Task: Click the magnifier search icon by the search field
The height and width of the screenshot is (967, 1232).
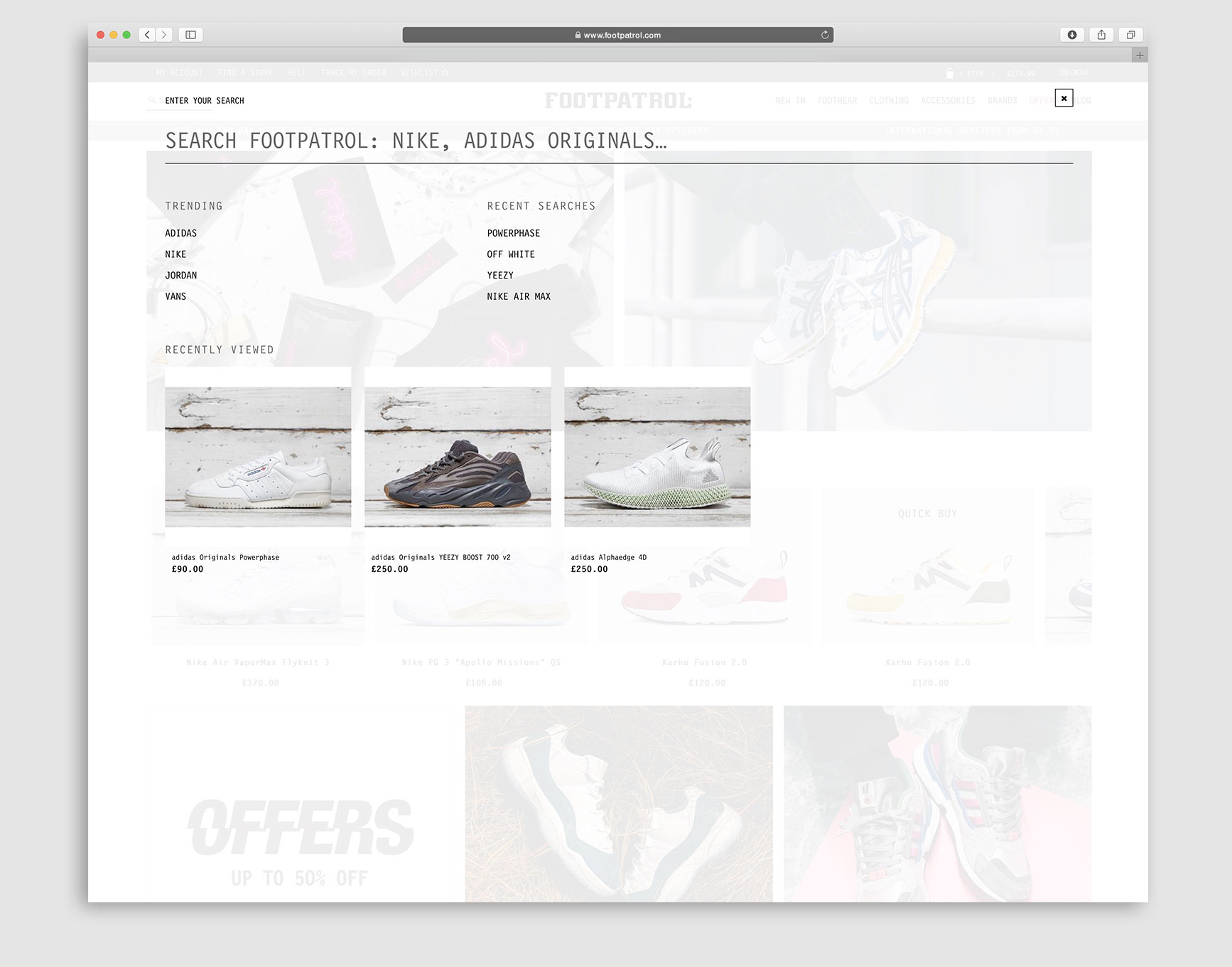Action: 152,101
